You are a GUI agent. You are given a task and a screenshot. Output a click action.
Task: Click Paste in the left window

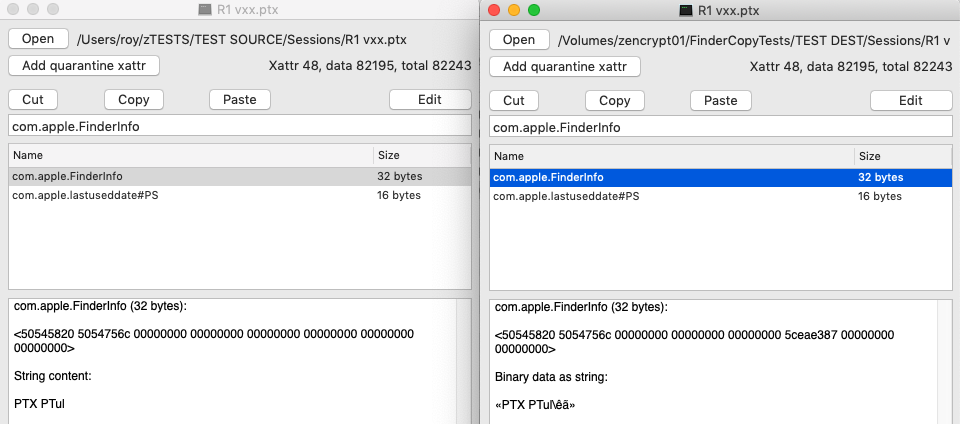(x=240, y=100)
